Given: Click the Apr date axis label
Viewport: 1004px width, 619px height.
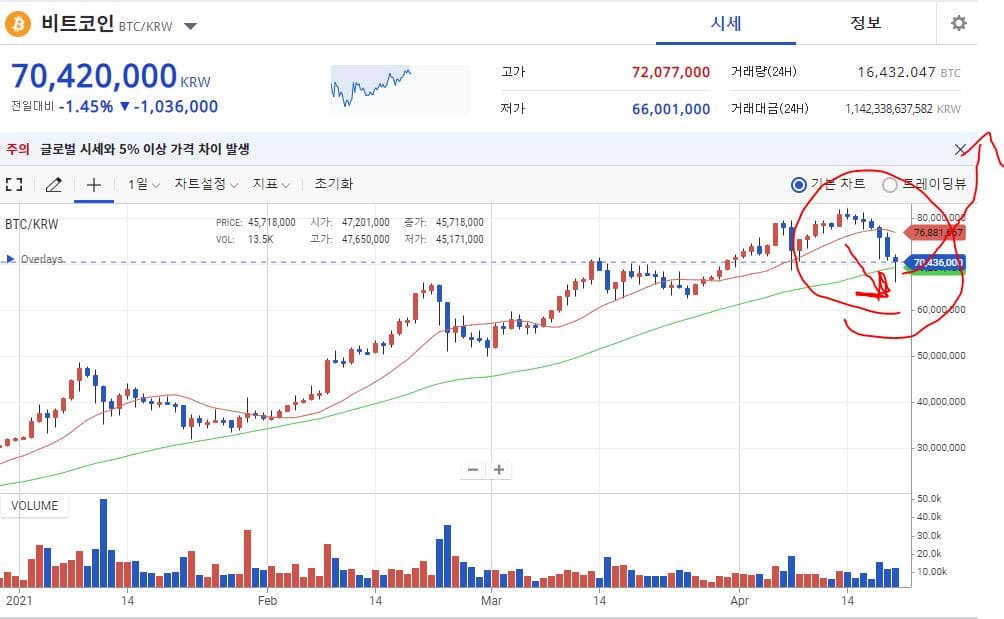Looking at the screenshot, I should pos(740,600).
